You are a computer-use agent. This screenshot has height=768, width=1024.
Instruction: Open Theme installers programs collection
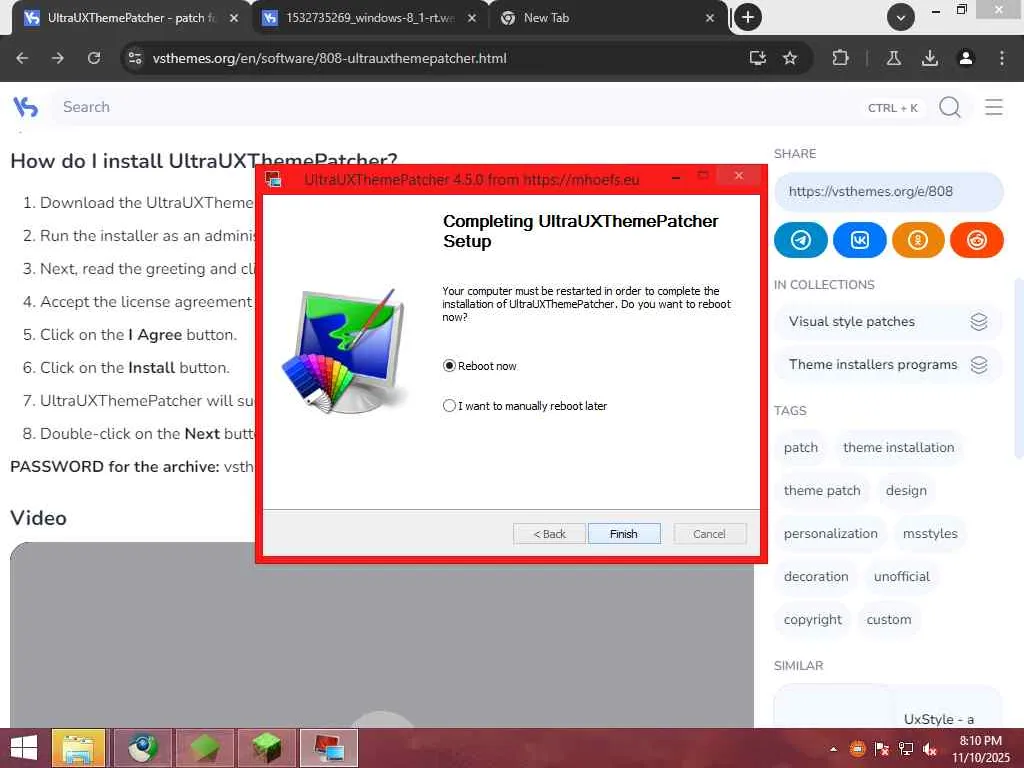[x=888, y=364]
